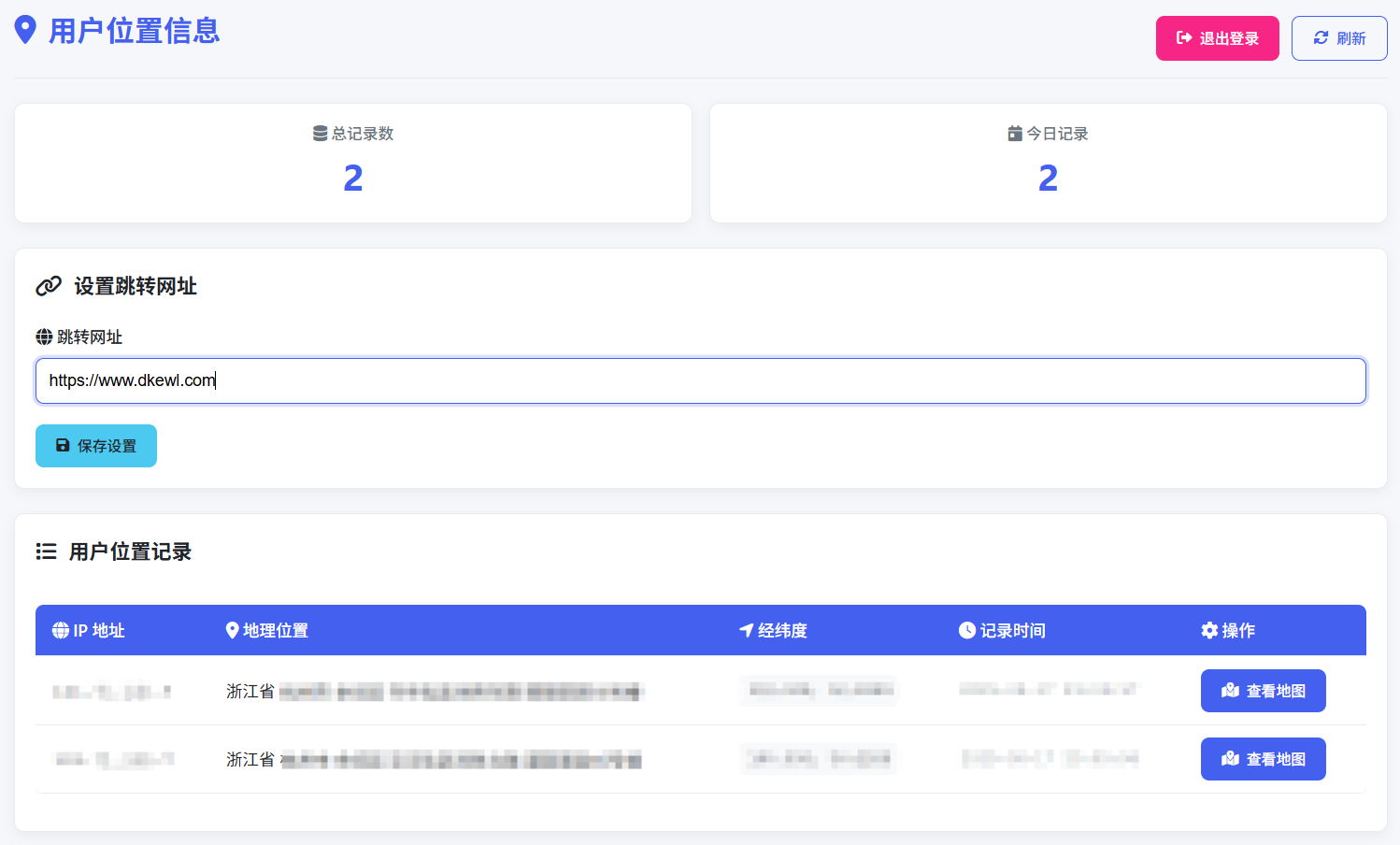Screen dimensions: 1400x845
Task: Click the calendar icon next to 今日记录
Action: pos(1015,134)
